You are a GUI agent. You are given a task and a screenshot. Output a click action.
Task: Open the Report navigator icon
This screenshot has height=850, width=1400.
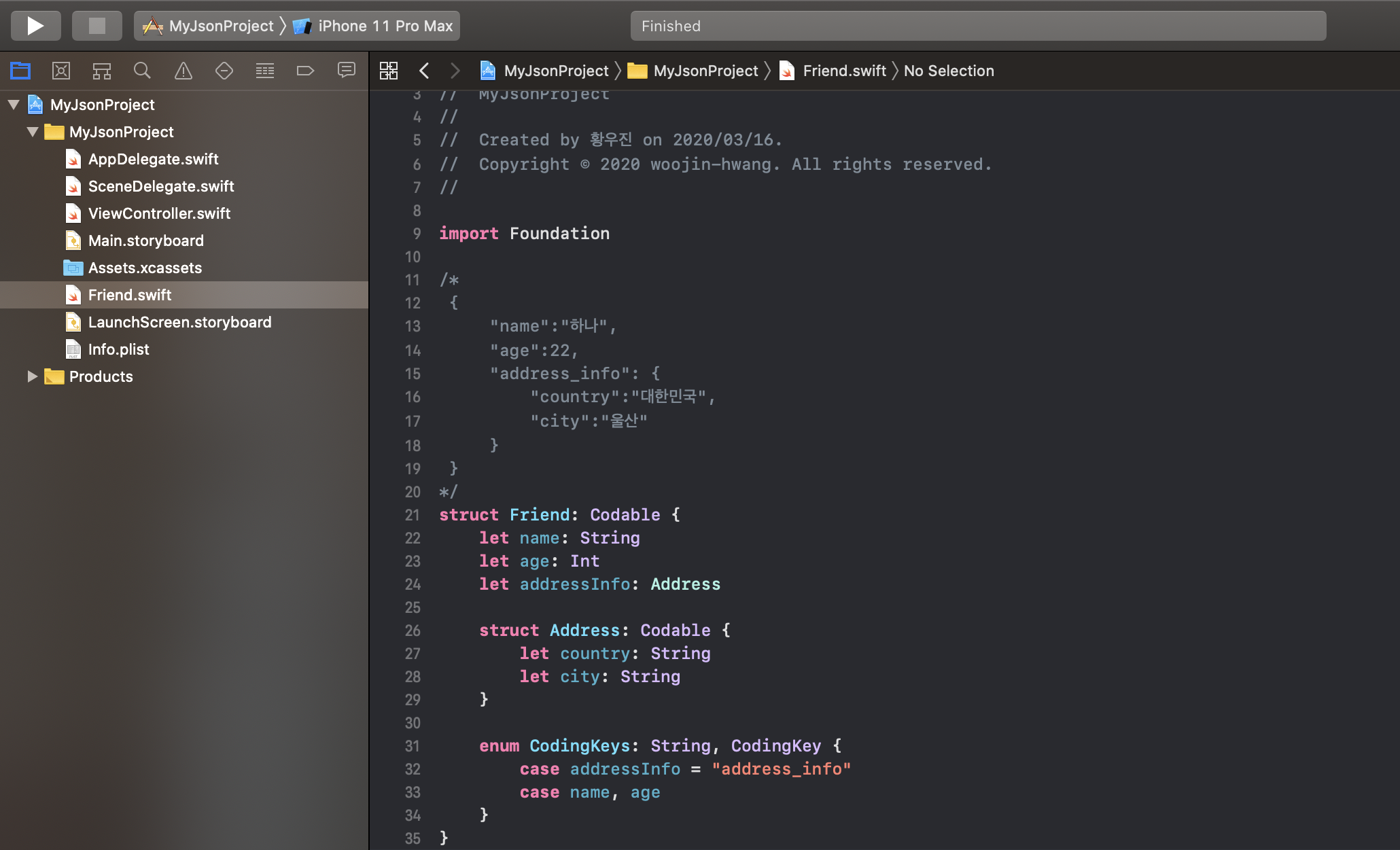point(347,70)
